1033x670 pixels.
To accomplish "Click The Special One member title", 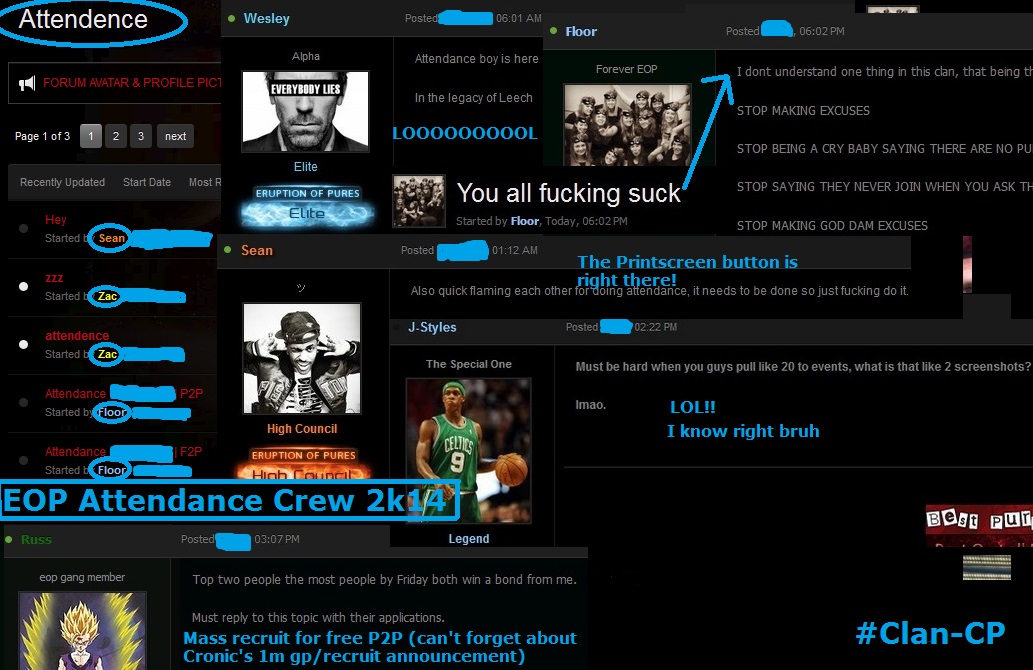I will click(469, 364).
